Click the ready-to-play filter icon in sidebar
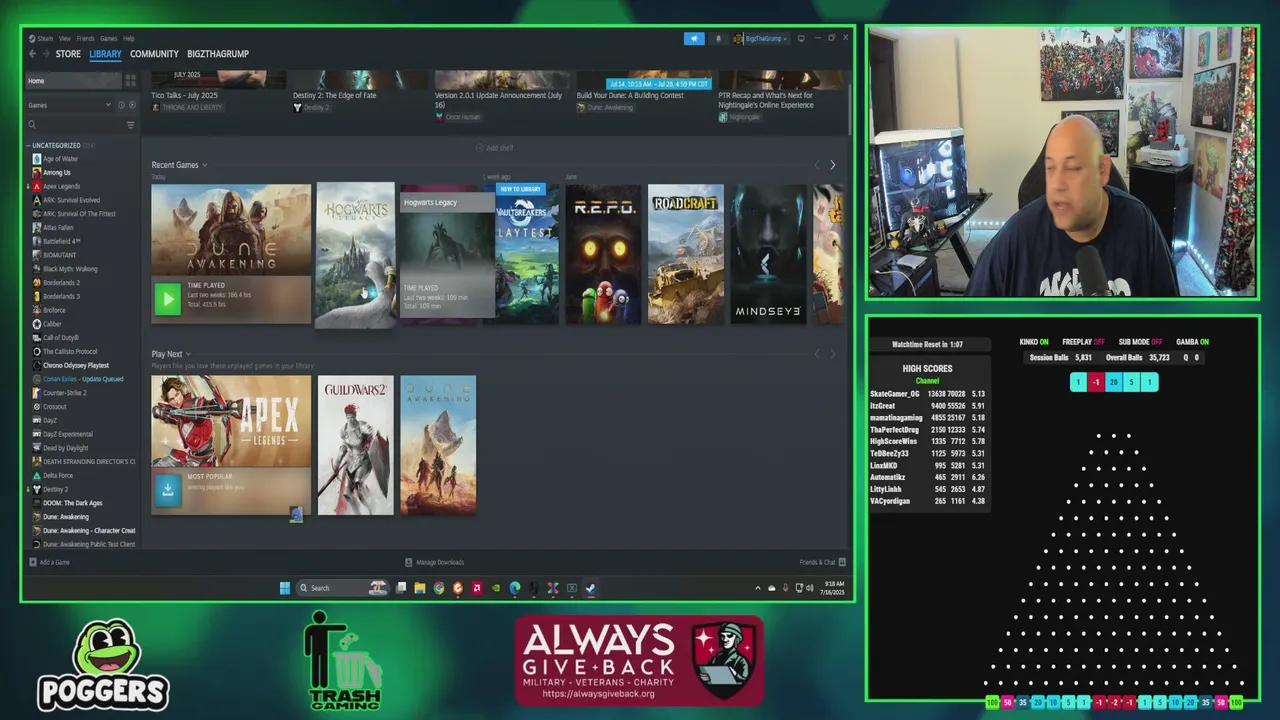Screen dimensions: 1280x720 click(131, 105)
